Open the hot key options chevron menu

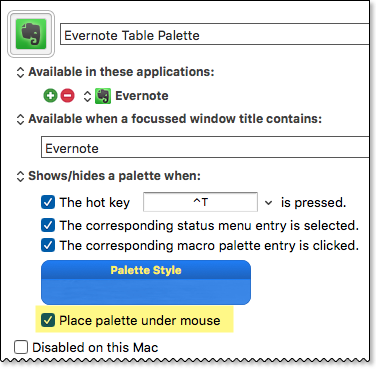pyautogui.click(x=269, y=203)
